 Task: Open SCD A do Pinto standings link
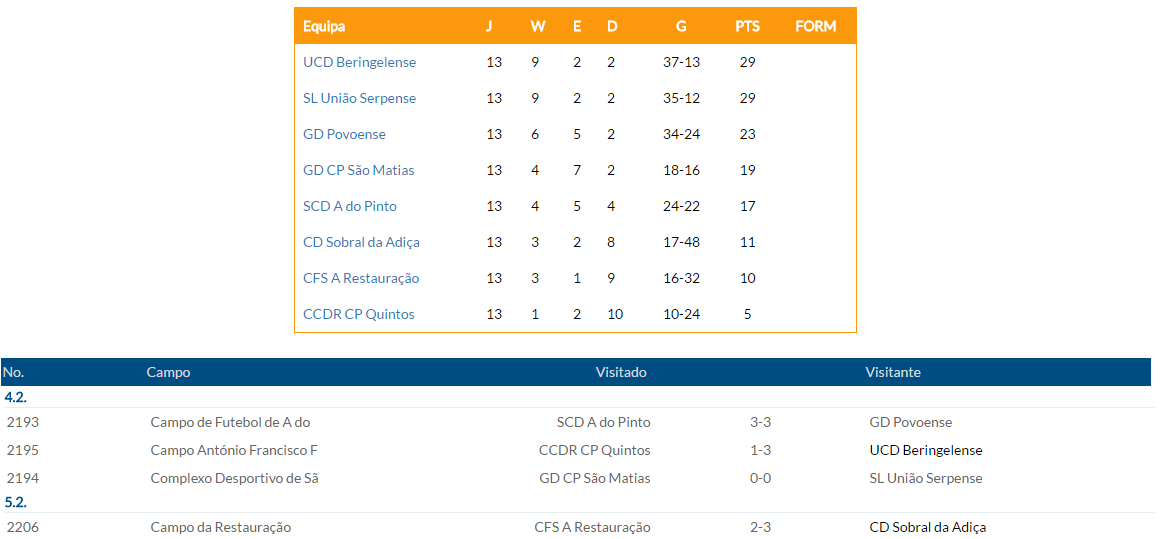tap(350, 206)
